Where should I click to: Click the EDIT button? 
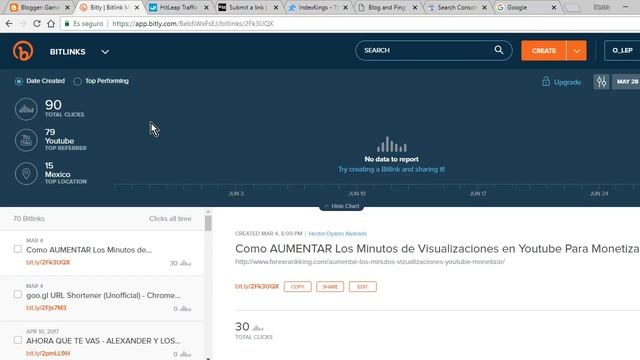pyautogui.click(x=362, y=287)
